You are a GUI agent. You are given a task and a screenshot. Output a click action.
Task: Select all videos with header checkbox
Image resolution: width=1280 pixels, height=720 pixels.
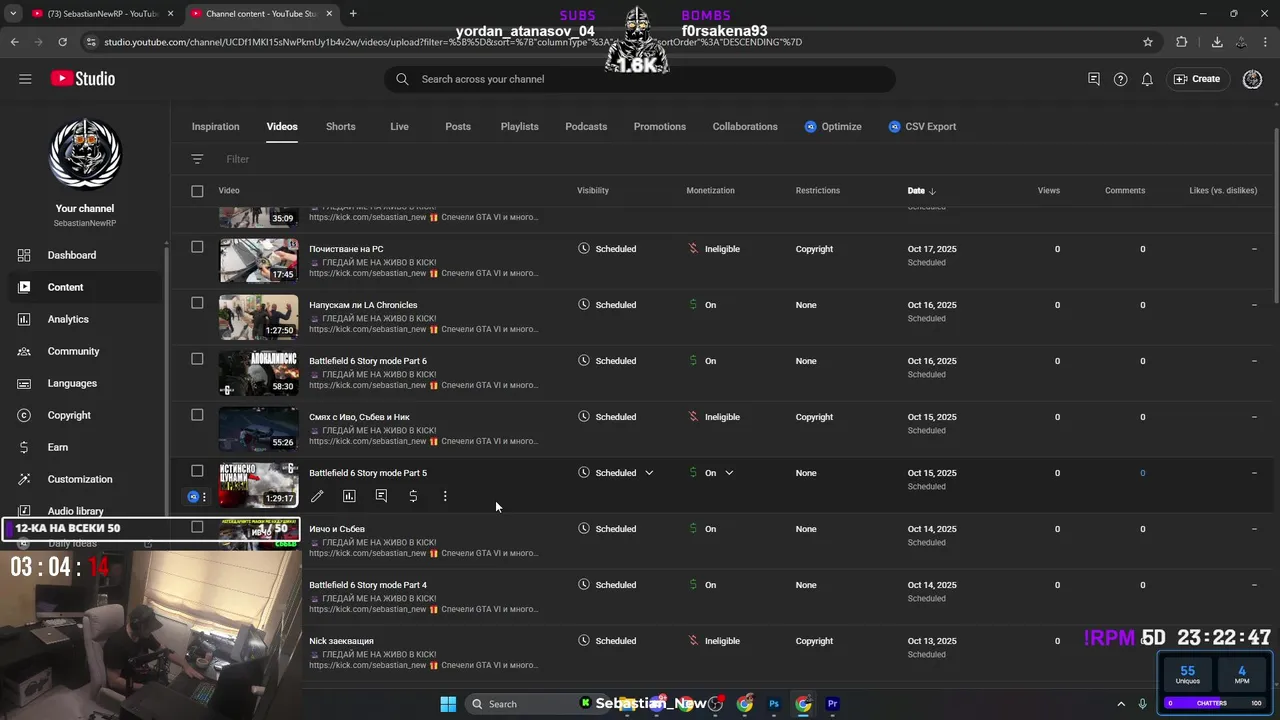point(197,191)
